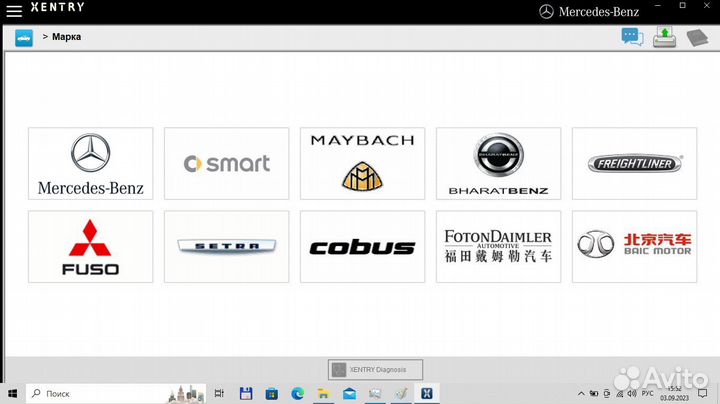Click the Поиск taskbar search box
This screenshot has width=720, height=404.
point(90,393)
